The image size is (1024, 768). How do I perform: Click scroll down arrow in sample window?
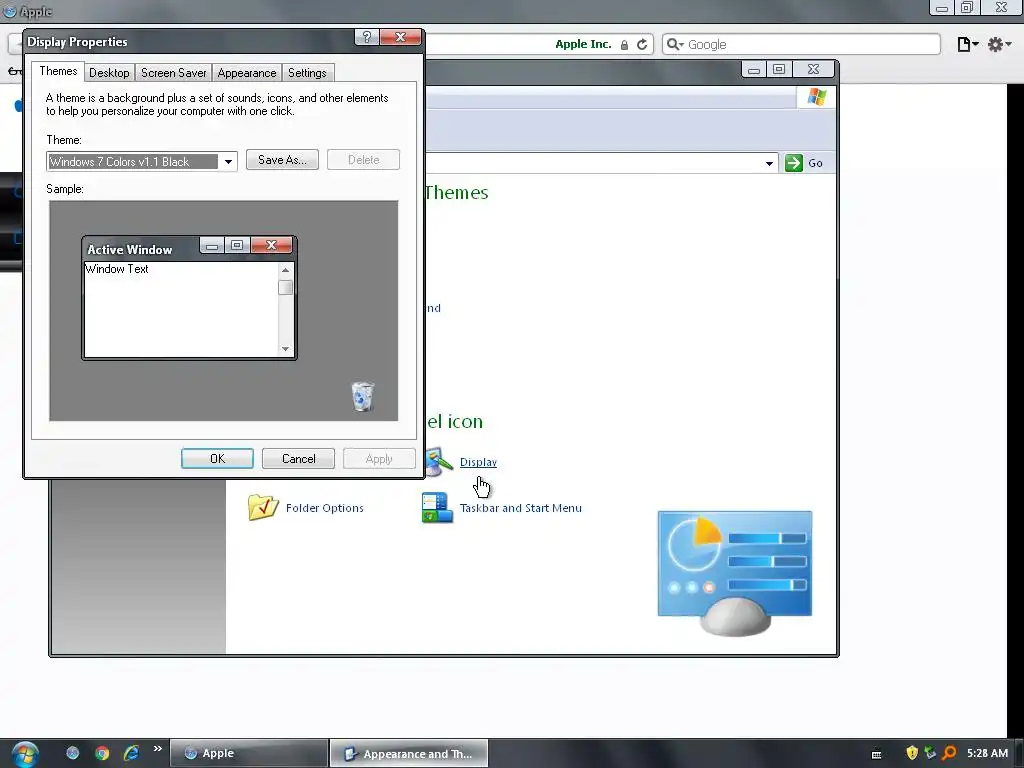click(x=285, y=349)
